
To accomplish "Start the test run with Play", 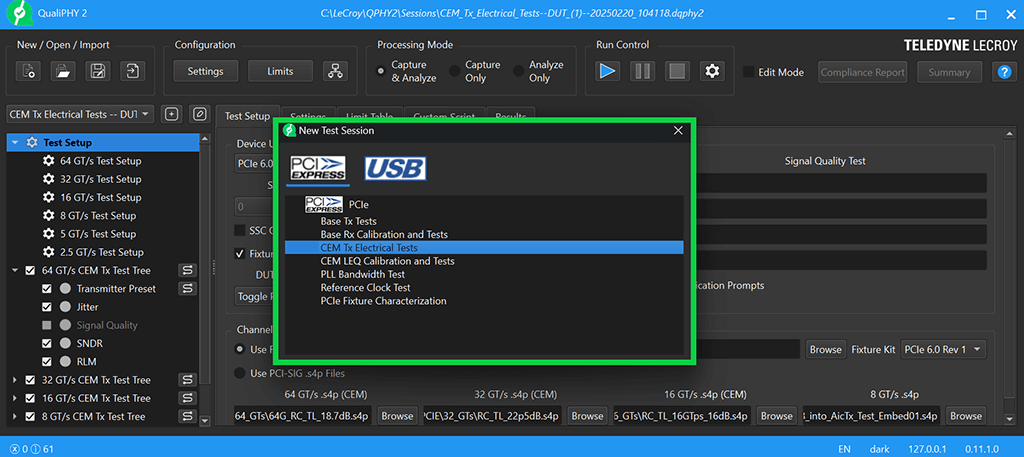I will click(607, 71).
